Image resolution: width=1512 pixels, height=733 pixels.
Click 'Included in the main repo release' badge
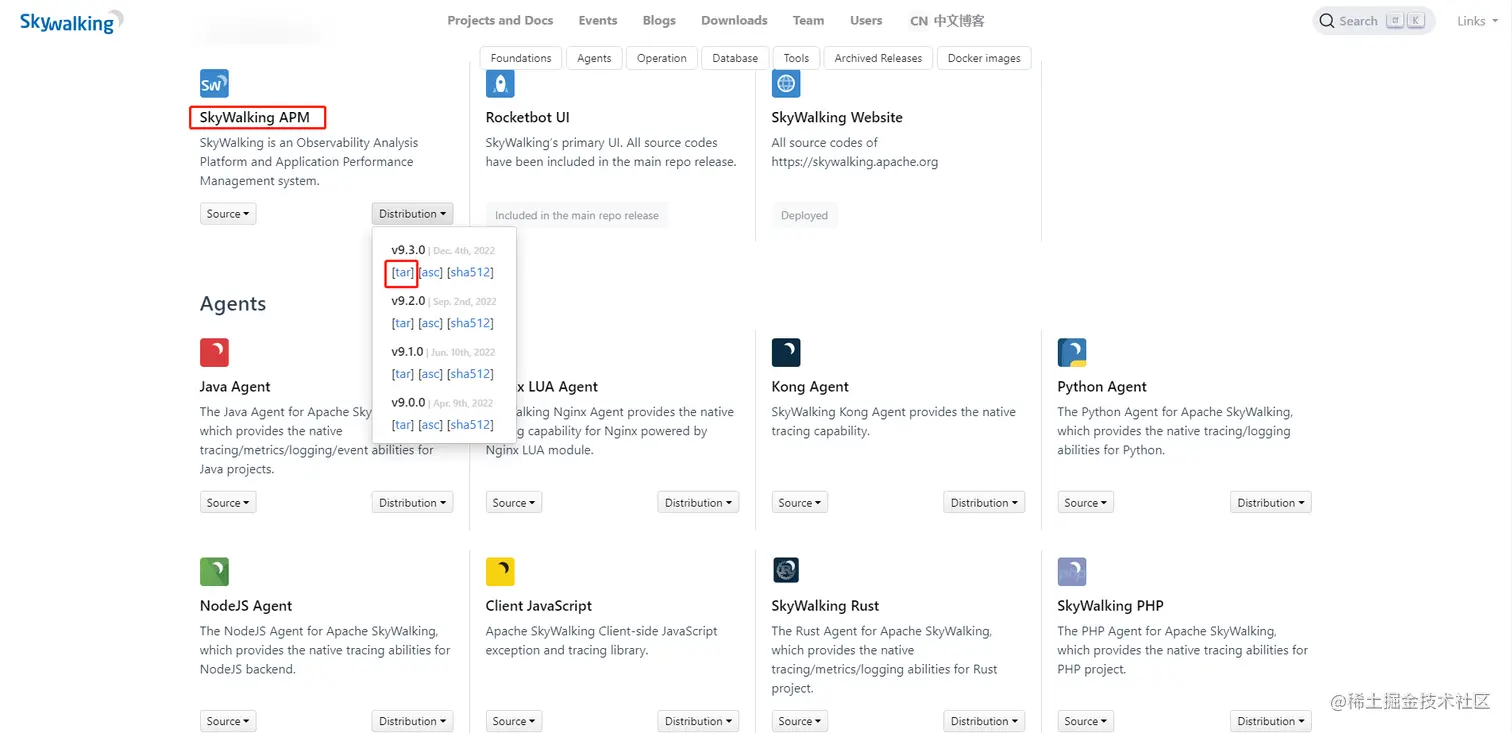pyautogui.click(x=577, y=215)
